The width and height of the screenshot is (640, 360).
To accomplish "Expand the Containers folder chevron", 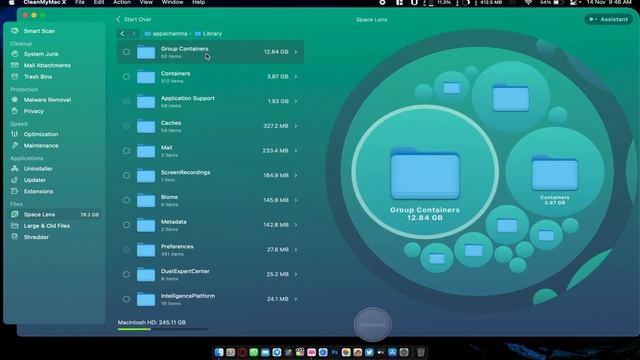I will [x=296, y=77].
